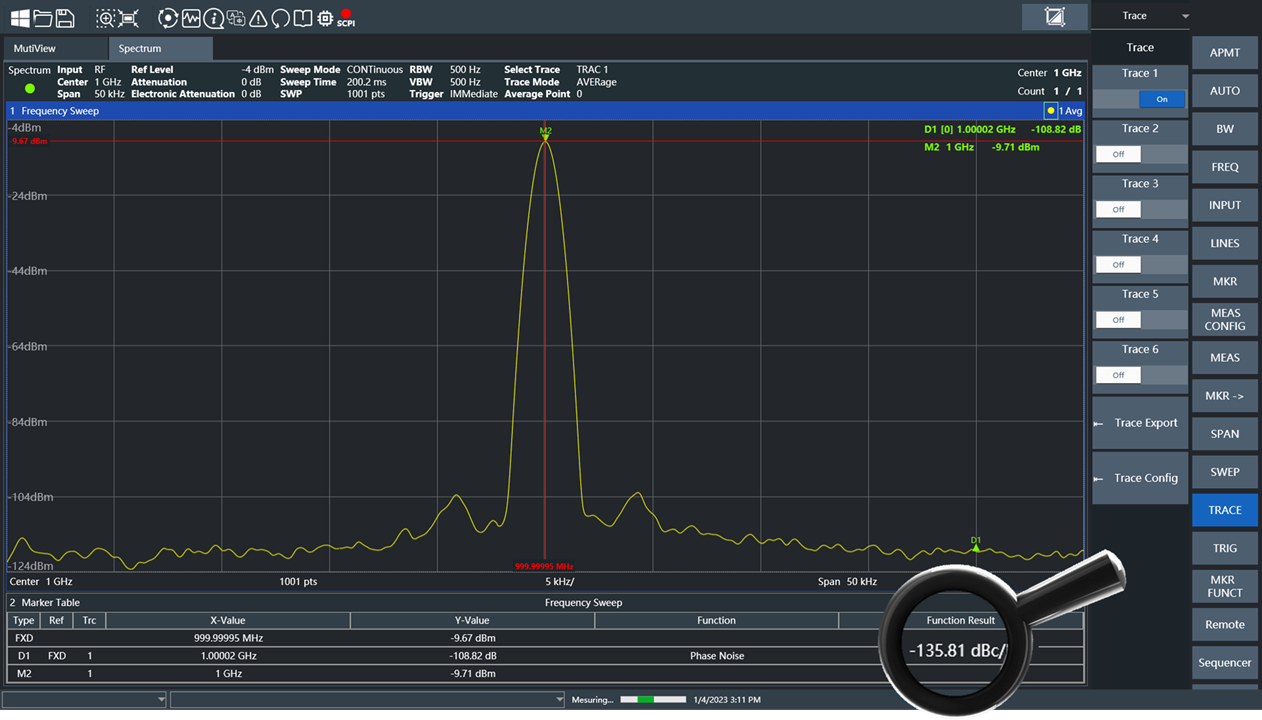Enable the Trace 3 switch

(1140, 209)
